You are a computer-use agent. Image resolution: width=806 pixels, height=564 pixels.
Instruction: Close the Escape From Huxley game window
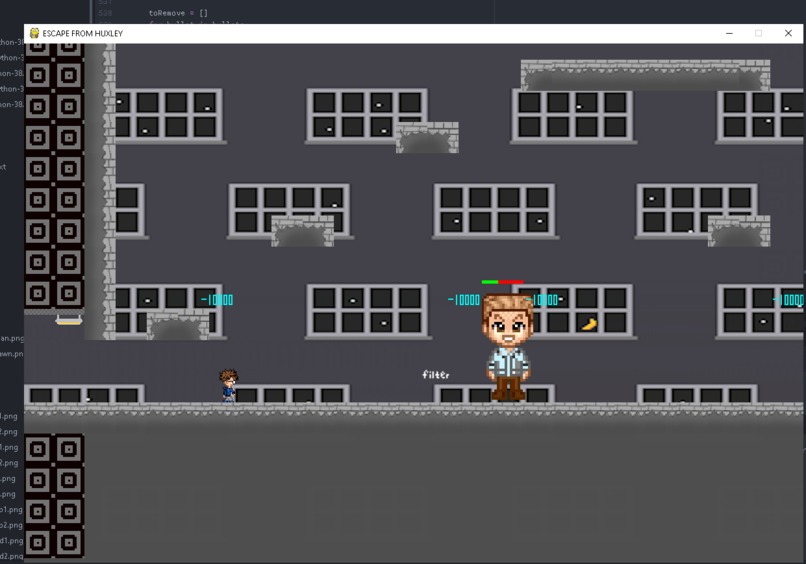click(x=788, y=33)
